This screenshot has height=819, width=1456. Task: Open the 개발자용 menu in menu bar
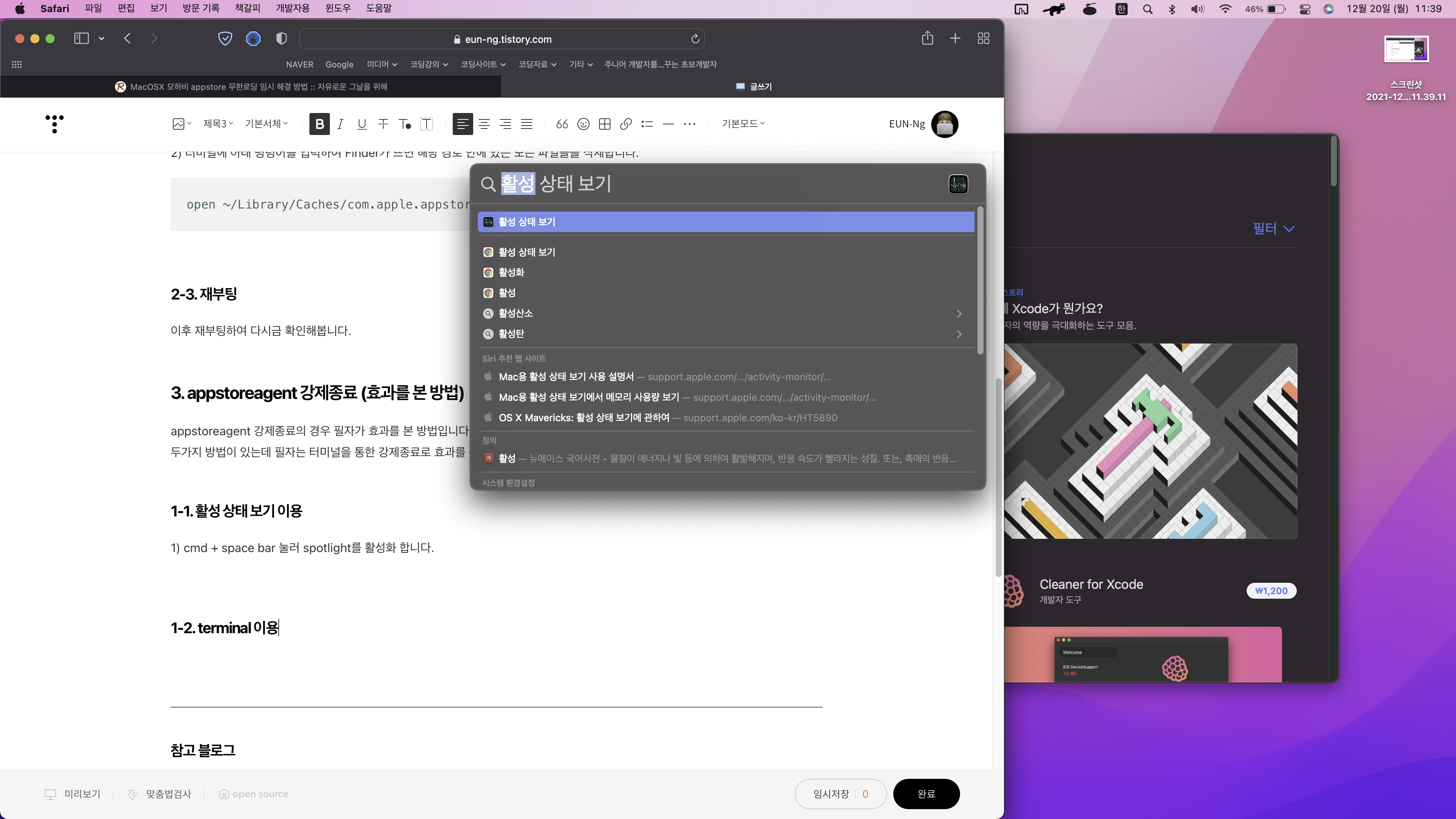coord(292,8)
